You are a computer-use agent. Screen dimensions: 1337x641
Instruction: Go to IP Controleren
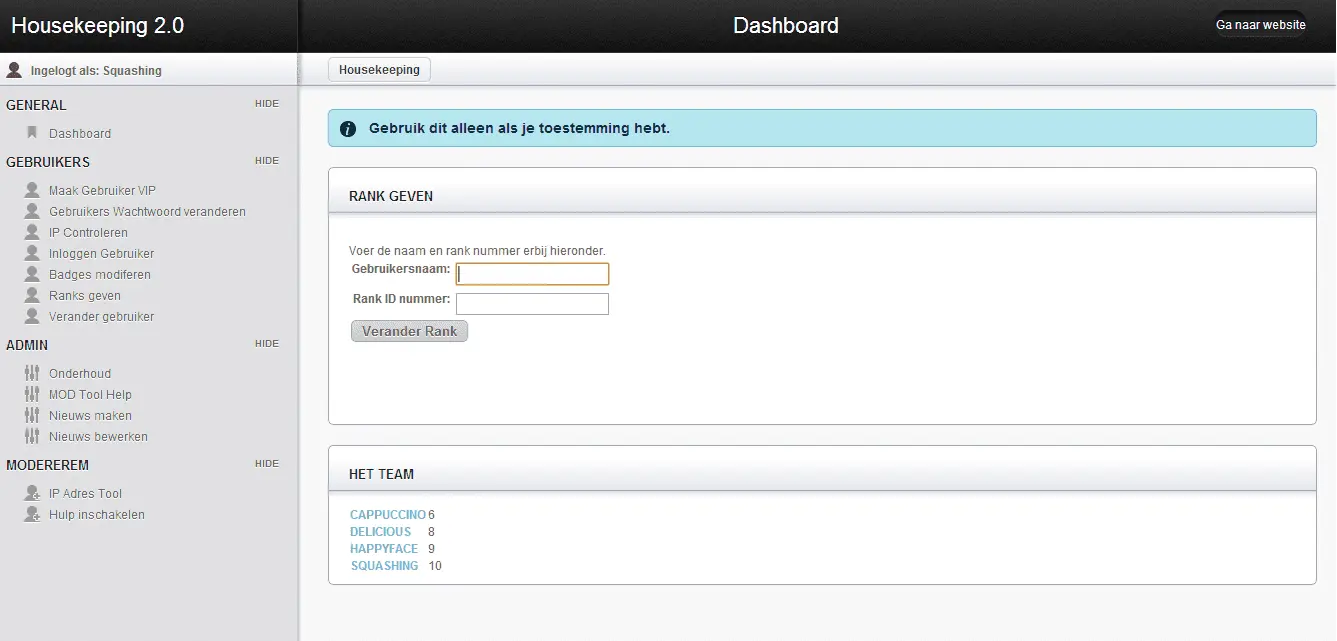88,232
